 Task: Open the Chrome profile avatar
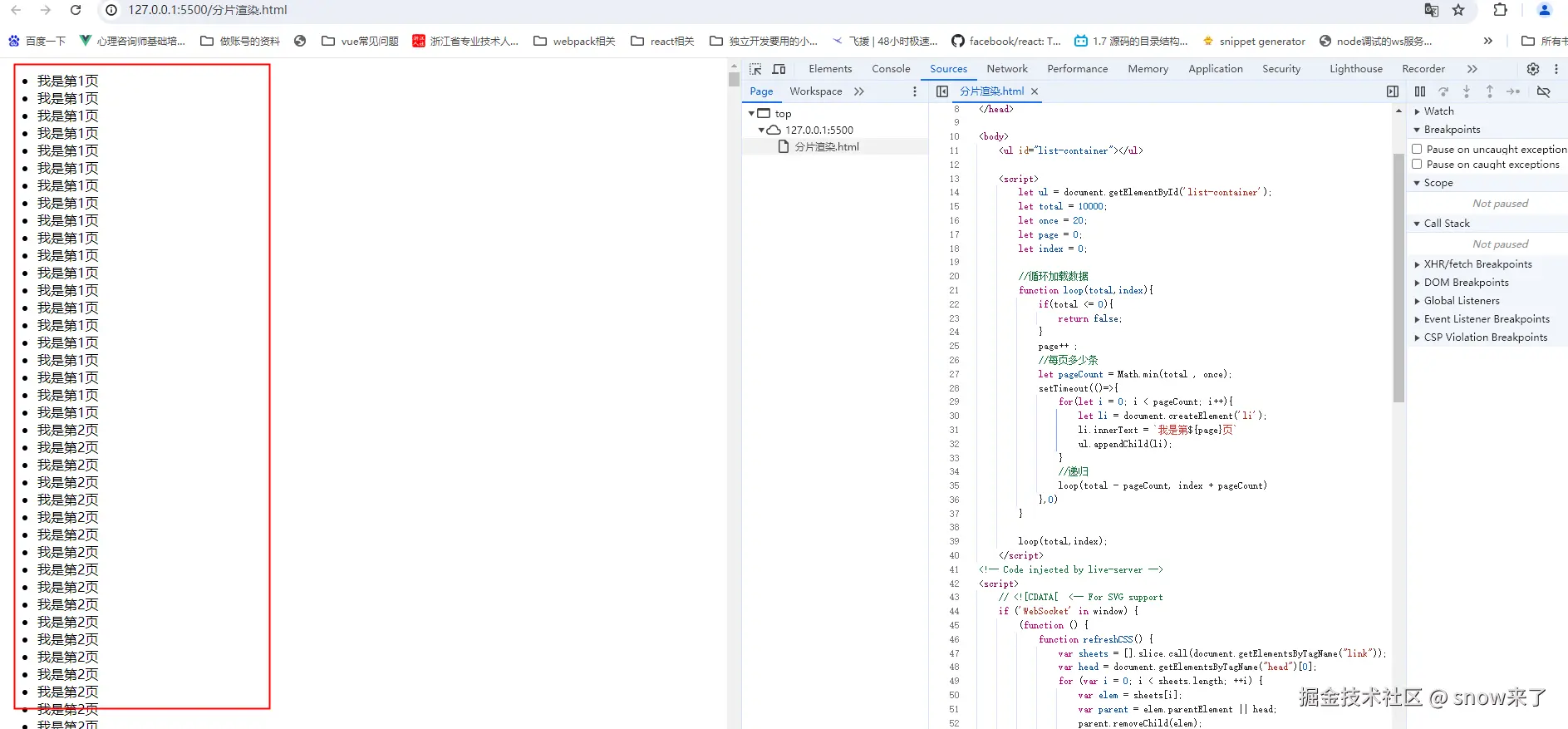coord(1545,10)
